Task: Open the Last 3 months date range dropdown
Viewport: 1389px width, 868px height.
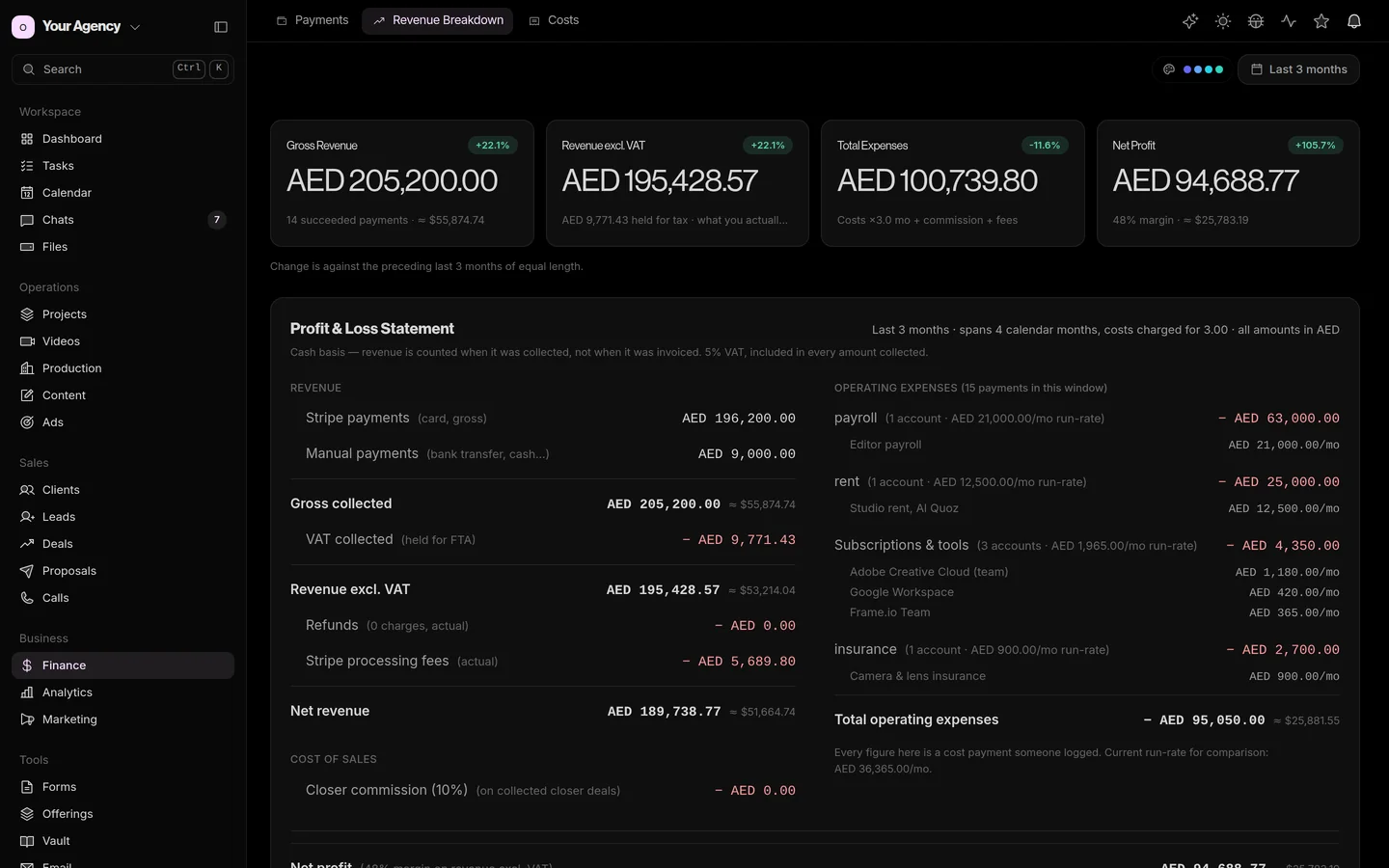Action: point(1298,69)
